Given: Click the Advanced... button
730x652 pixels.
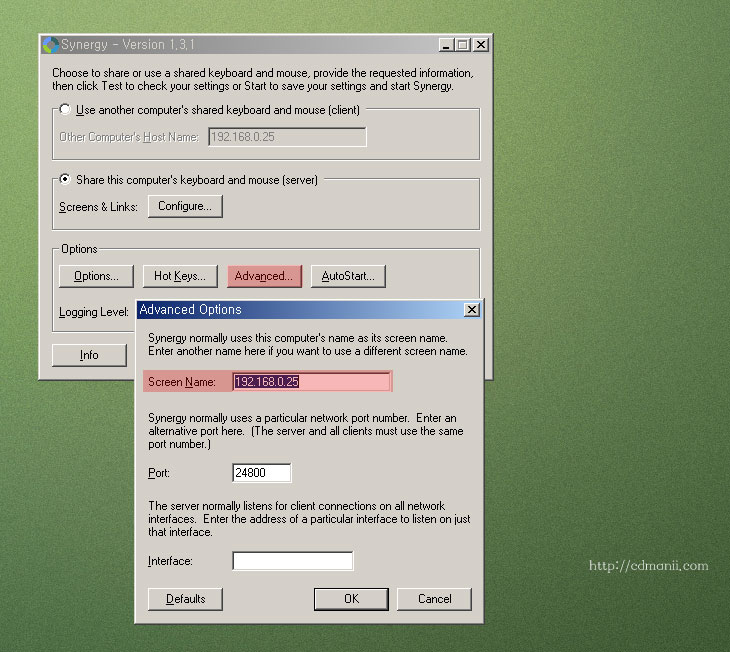Looking at the screenshot, I should (x=264, y=276).
